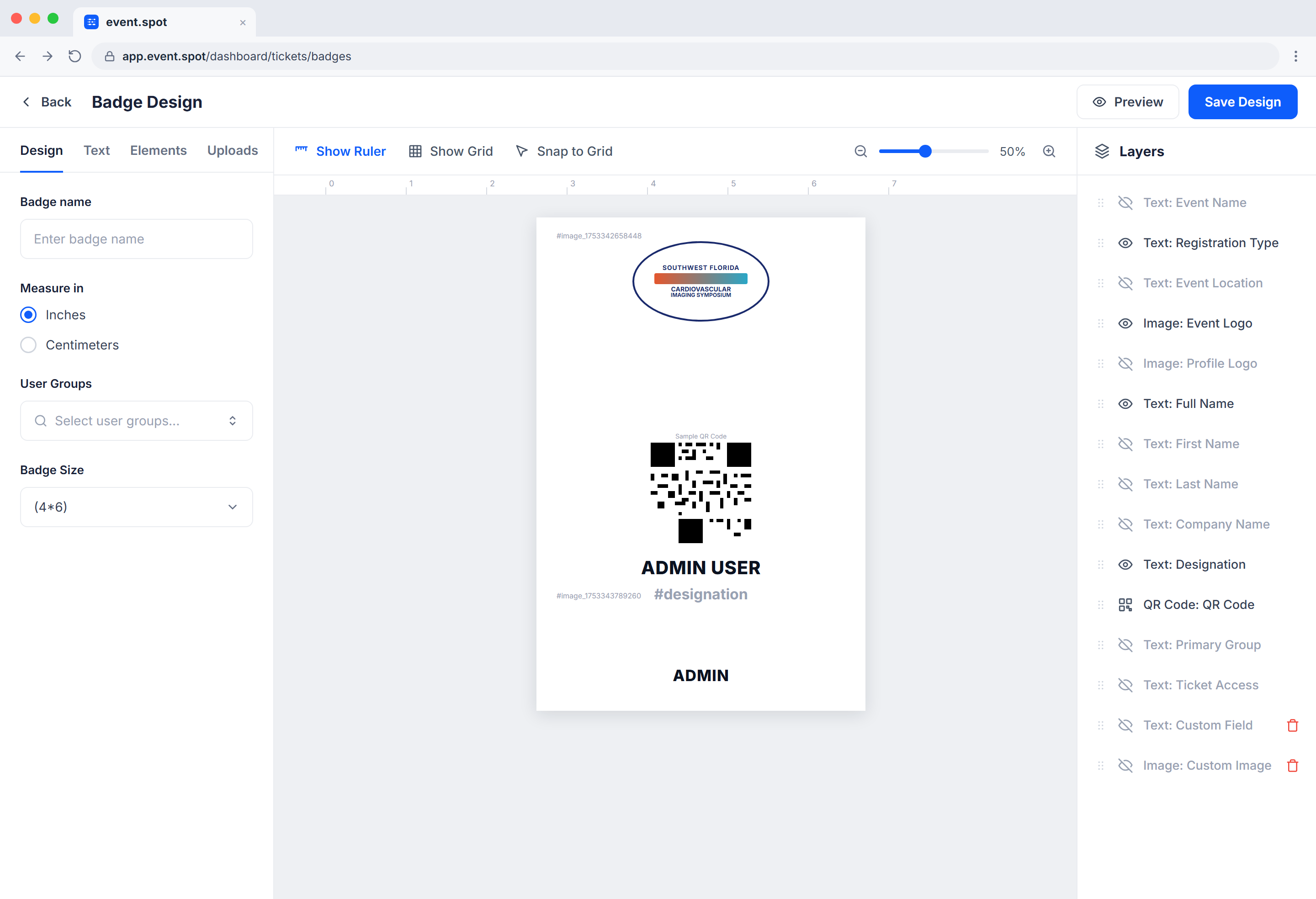The width and height of the screenshot is (1316, 899).
Task: Reload the page with refresh icon
Action: (x=75, y=56)
